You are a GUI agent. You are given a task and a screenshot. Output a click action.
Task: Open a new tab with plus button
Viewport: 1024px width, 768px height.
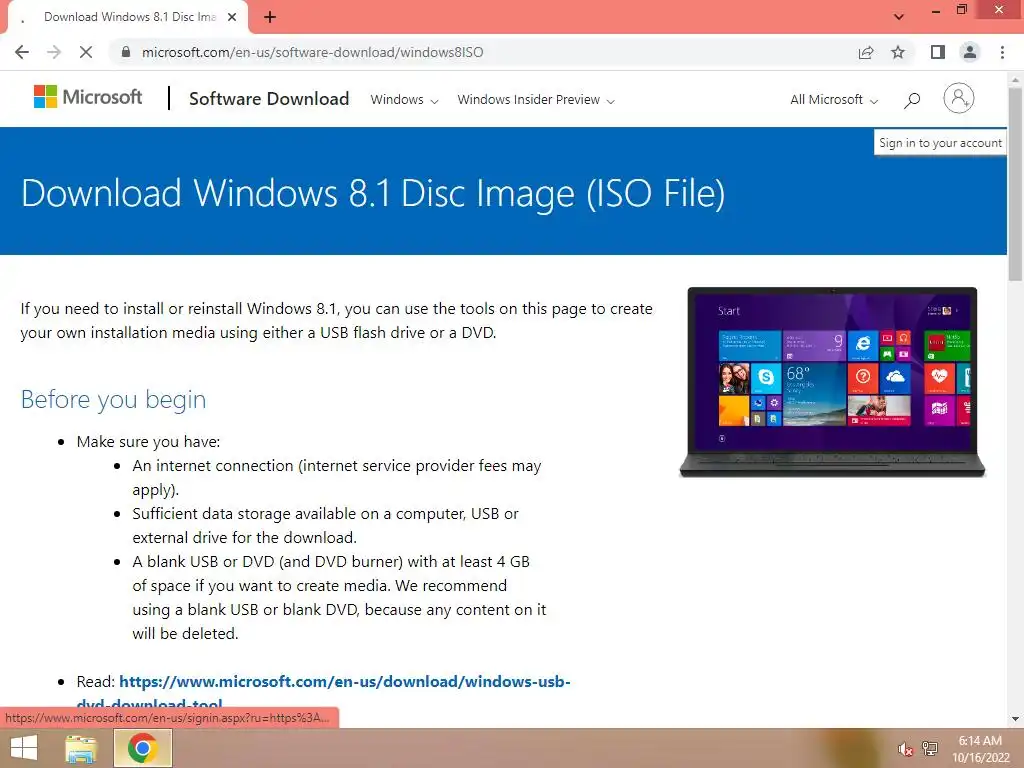pyautogui.click(x=270, y=18)
